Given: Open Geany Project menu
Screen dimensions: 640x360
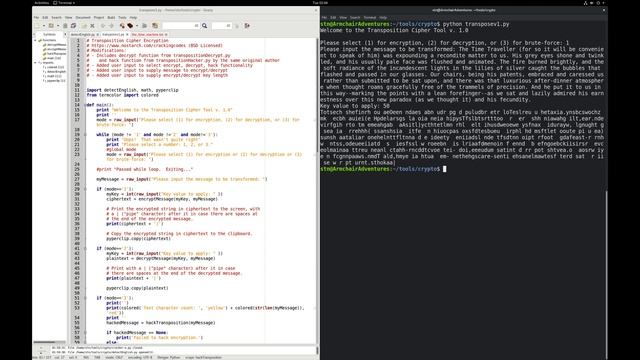Looking at the screenshot, I should click(x=99, y=18).
